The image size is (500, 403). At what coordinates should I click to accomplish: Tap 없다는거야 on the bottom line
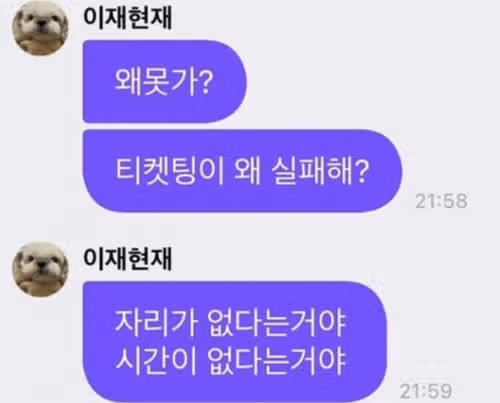276,361
